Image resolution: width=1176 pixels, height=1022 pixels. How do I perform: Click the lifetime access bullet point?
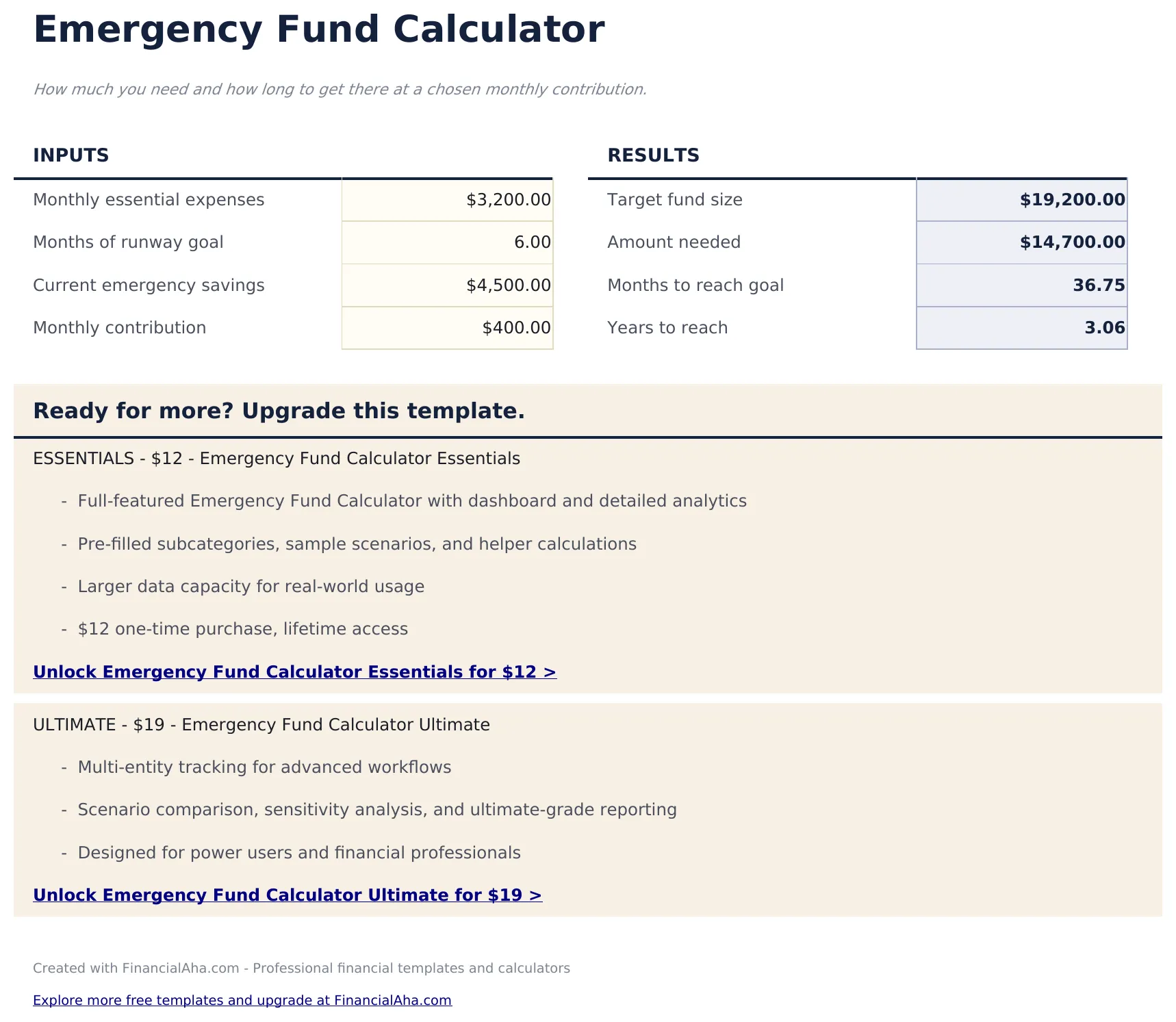243,629
